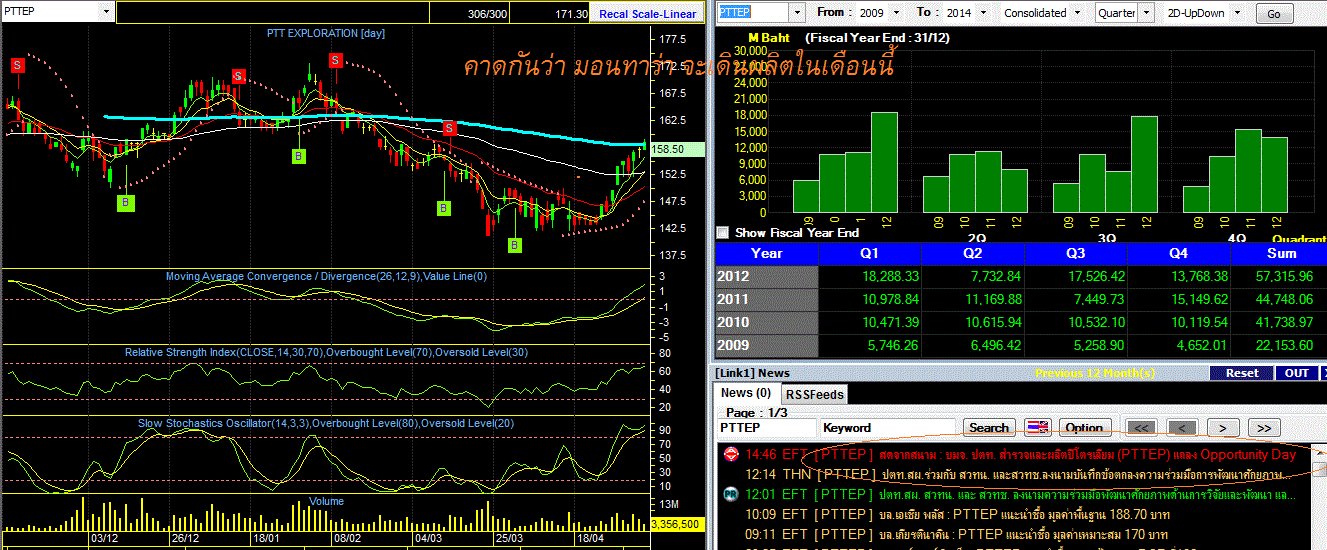The height and width of the screenshot is (550, 1327).
Task: Click the language flag icon in News
Action: click(x=1037, y=428)
